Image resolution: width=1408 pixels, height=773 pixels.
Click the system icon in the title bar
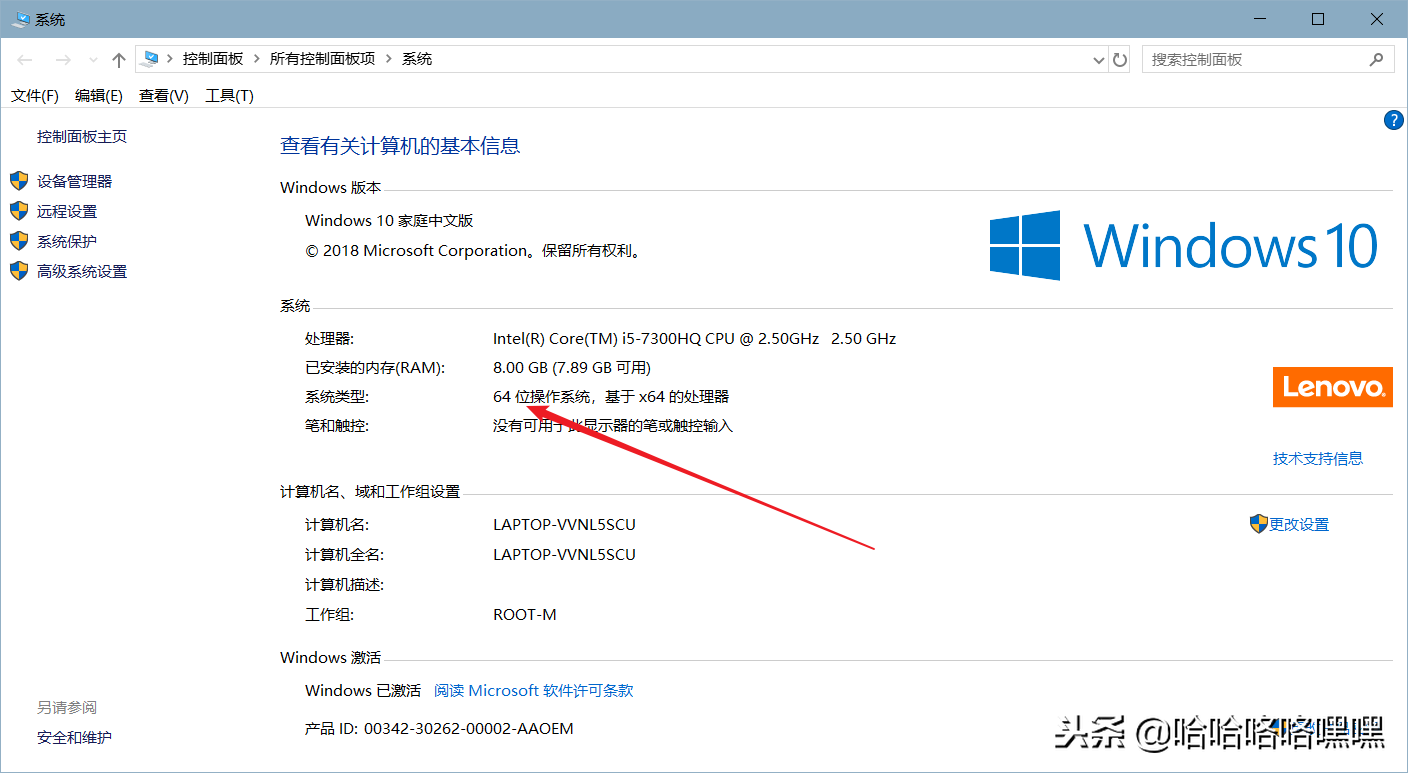point(20,19)
